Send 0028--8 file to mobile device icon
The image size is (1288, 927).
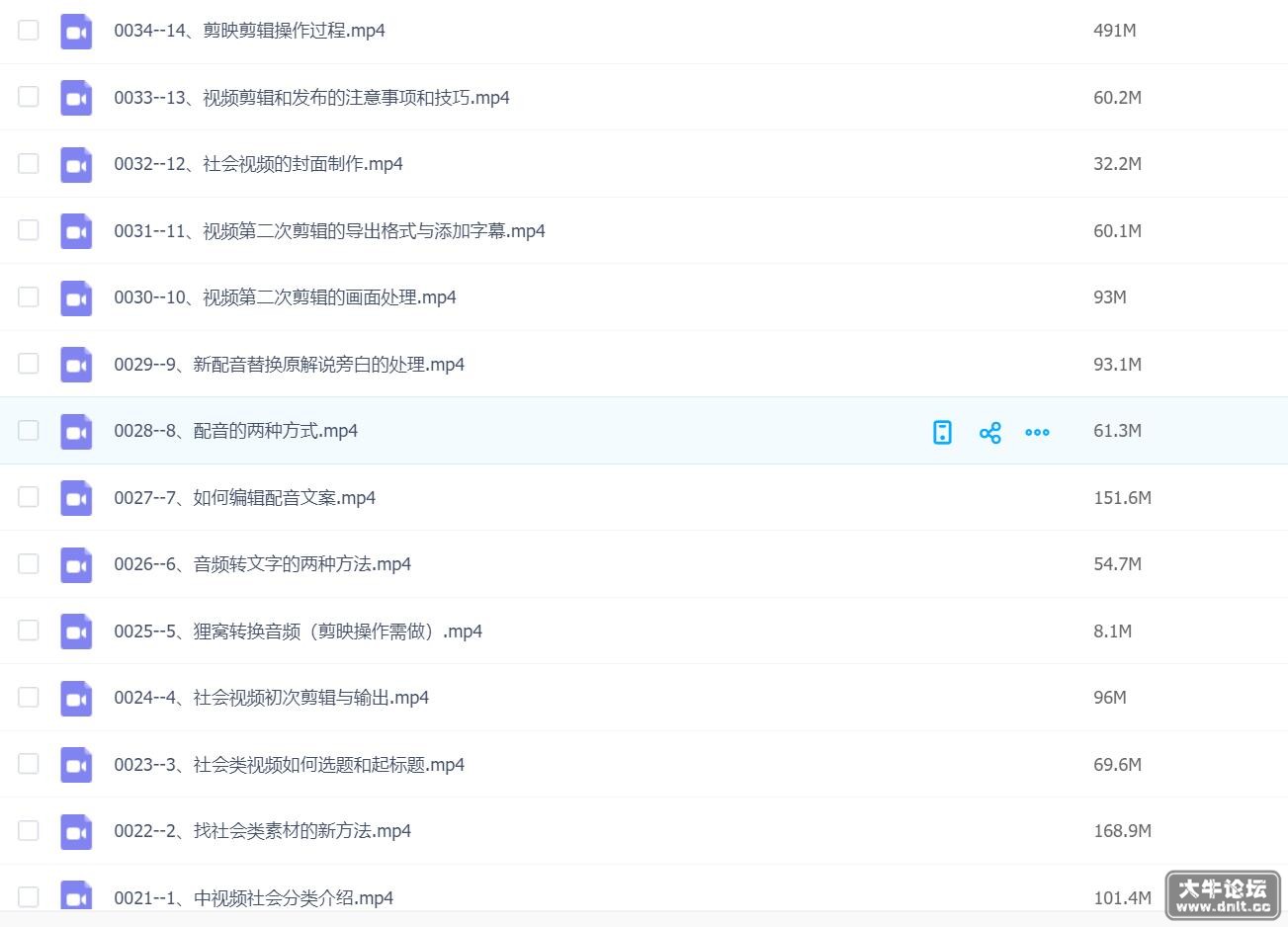(x=942, y=432)
